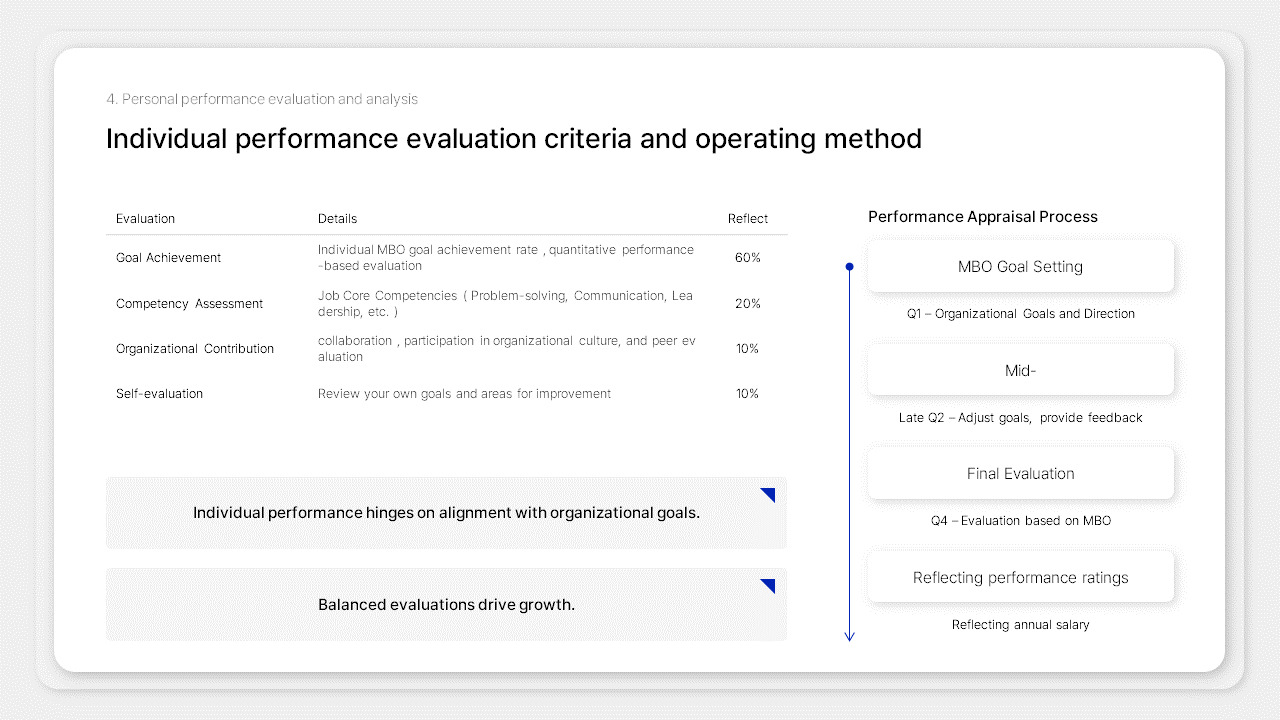Click the blue triangle marker on second callout box
Image resolution: width=1280 pixels, height=720 pixels.
(x=768, y=585)
